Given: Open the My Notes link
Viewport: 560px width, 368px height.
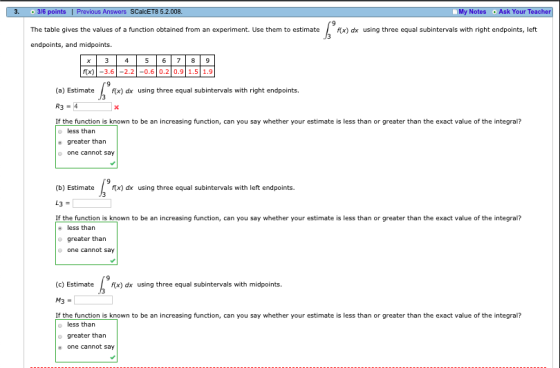Looking at the screenshot, I should point(472,12).
